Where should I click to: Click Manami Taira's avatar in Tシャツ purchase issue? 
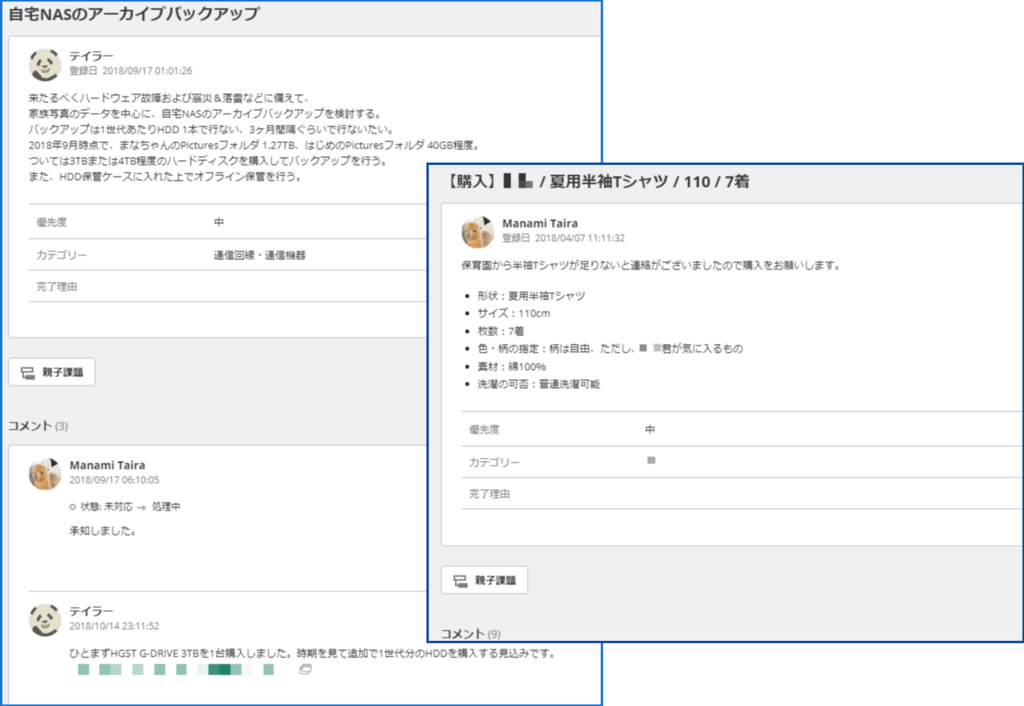[x=477, y=231]
